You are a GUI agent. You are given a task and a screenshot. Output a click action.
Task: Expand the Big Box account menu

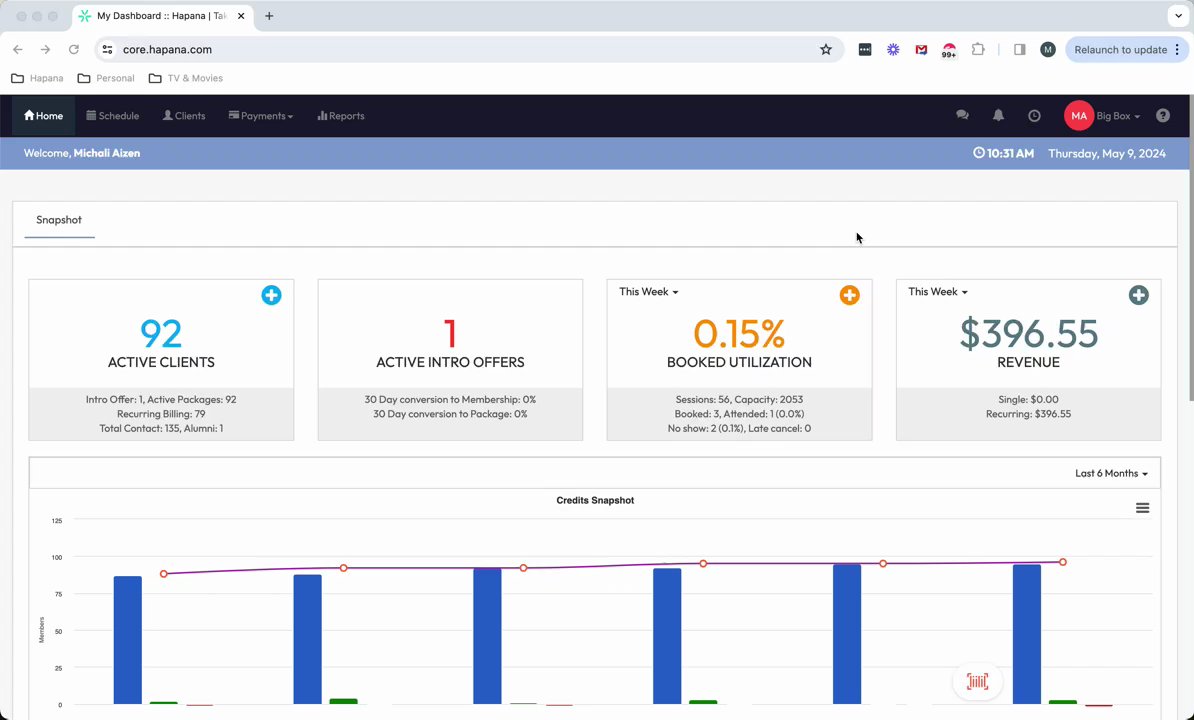pyautogui.click(x=1118, y=116)
